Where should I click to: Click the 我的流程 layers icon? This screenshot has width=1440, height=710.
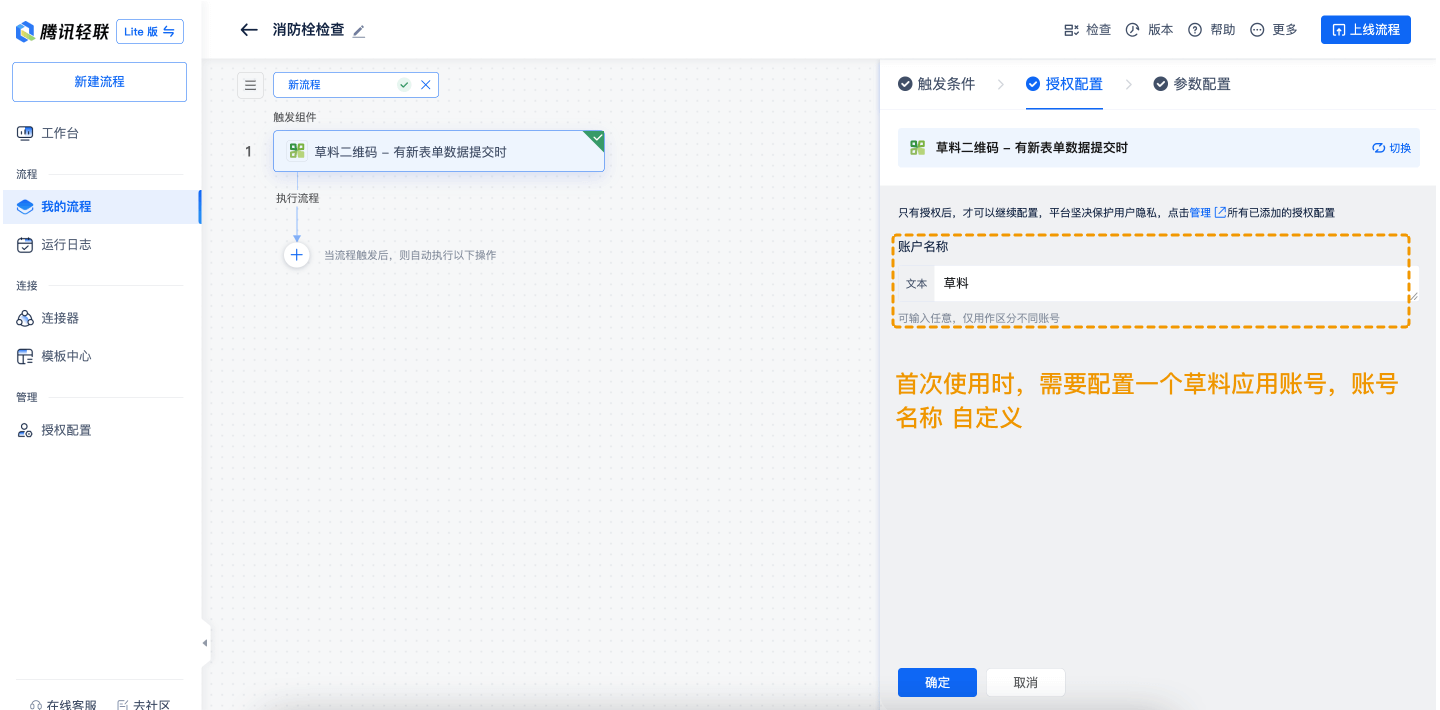coord(25,207)
